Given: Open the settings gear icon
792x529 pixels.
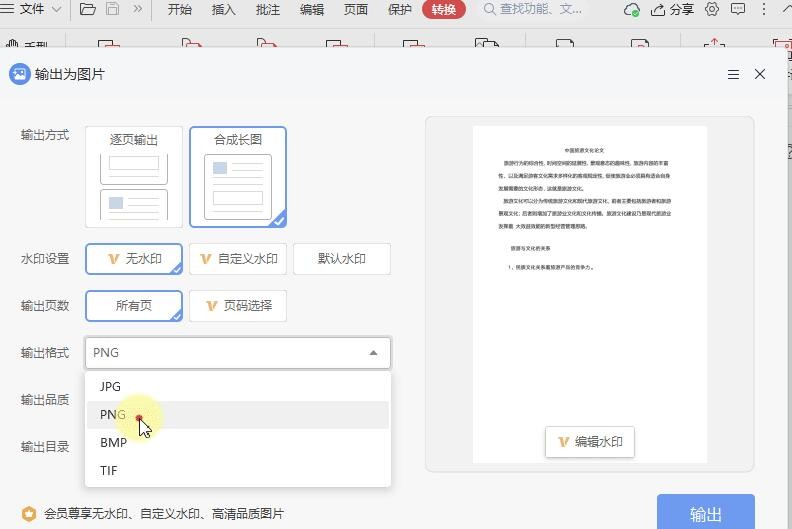Looking at the screenshot, I should click(712, 10).
